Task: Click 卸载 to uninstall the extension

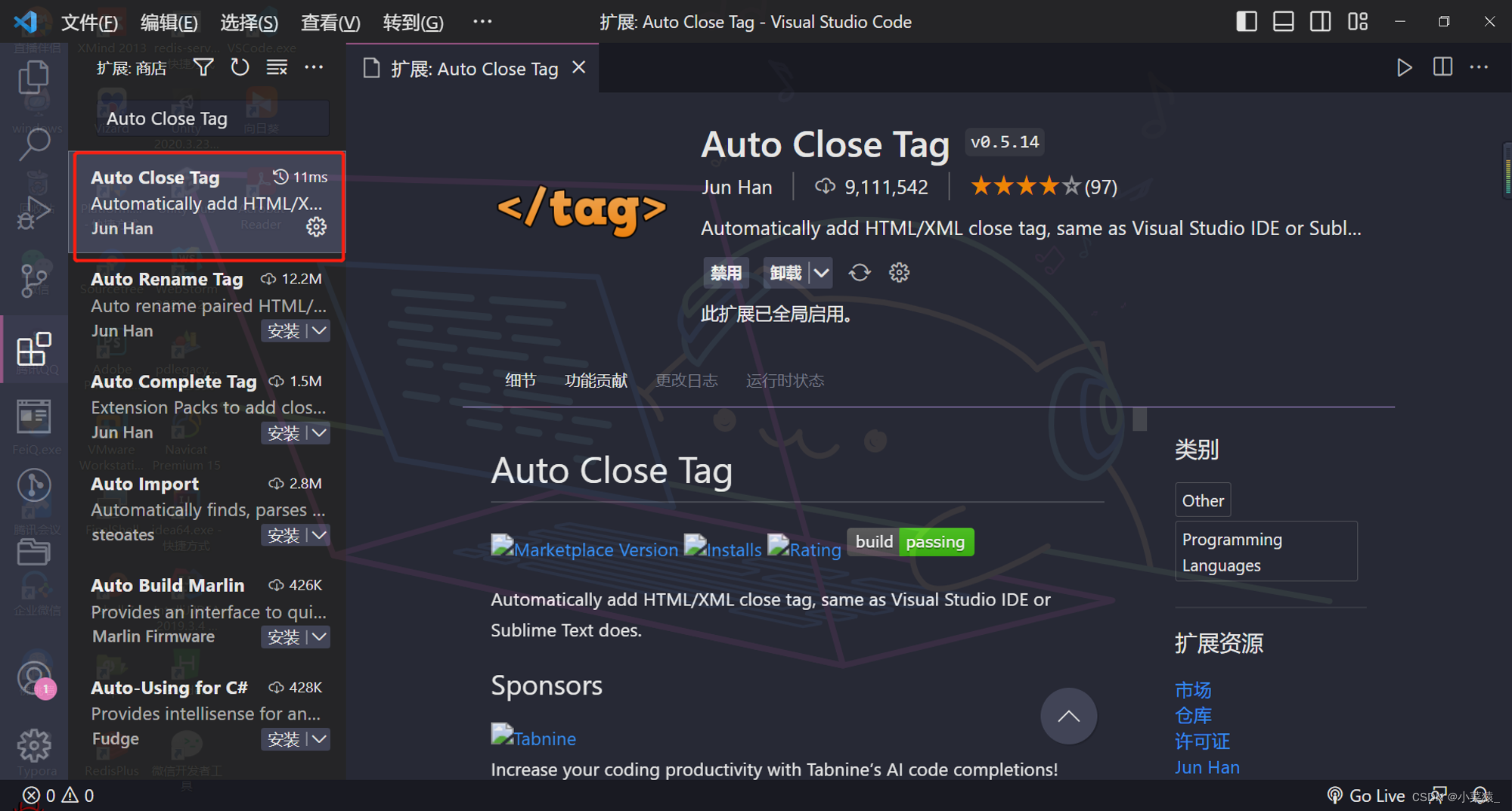Action: click(x=785, y=273)
